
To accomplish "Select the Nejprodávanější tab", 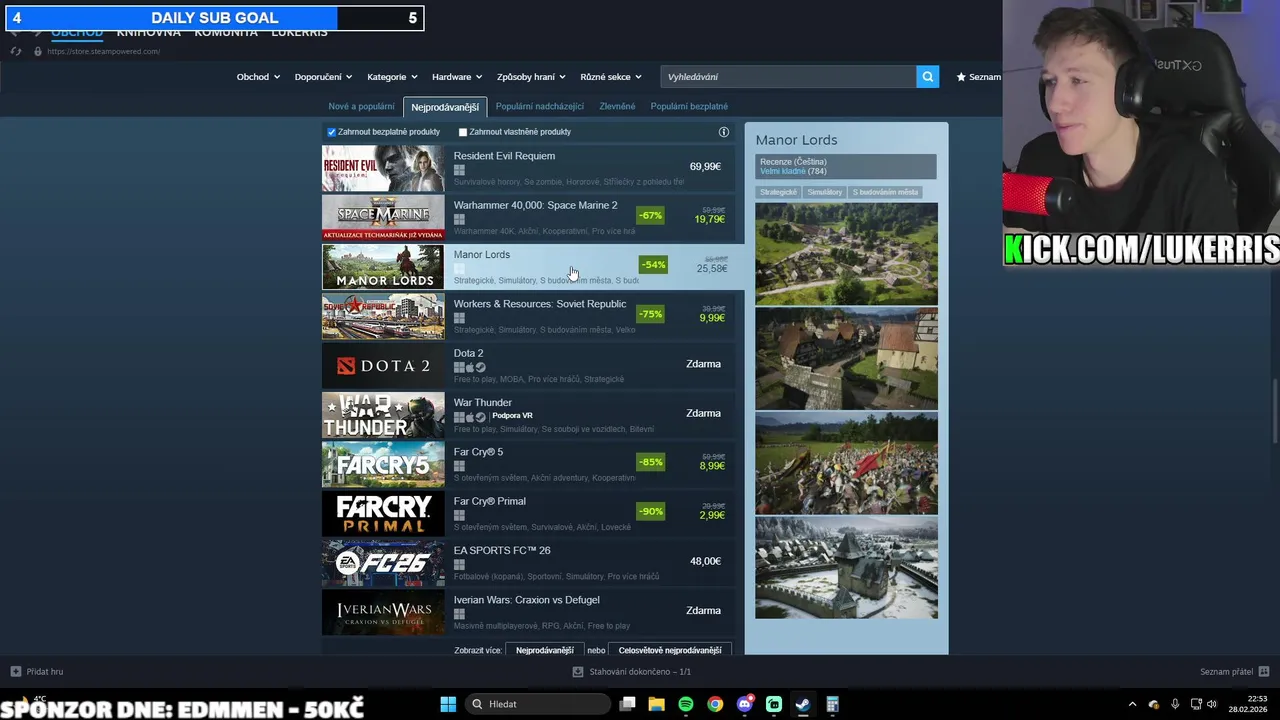I will pos(445,107).
